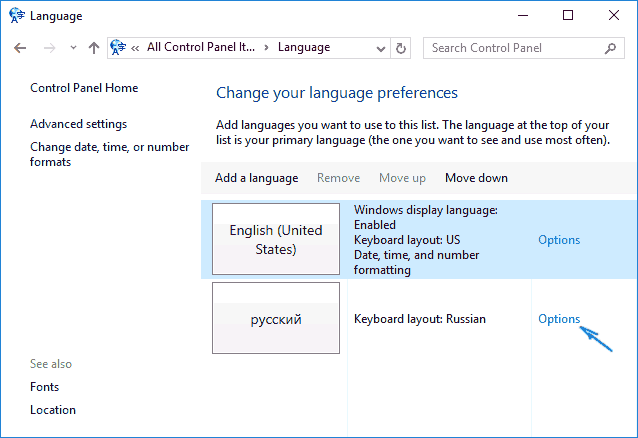638x438 pixels.
Task: Maximize the Language window
Action: click(568, 15)
